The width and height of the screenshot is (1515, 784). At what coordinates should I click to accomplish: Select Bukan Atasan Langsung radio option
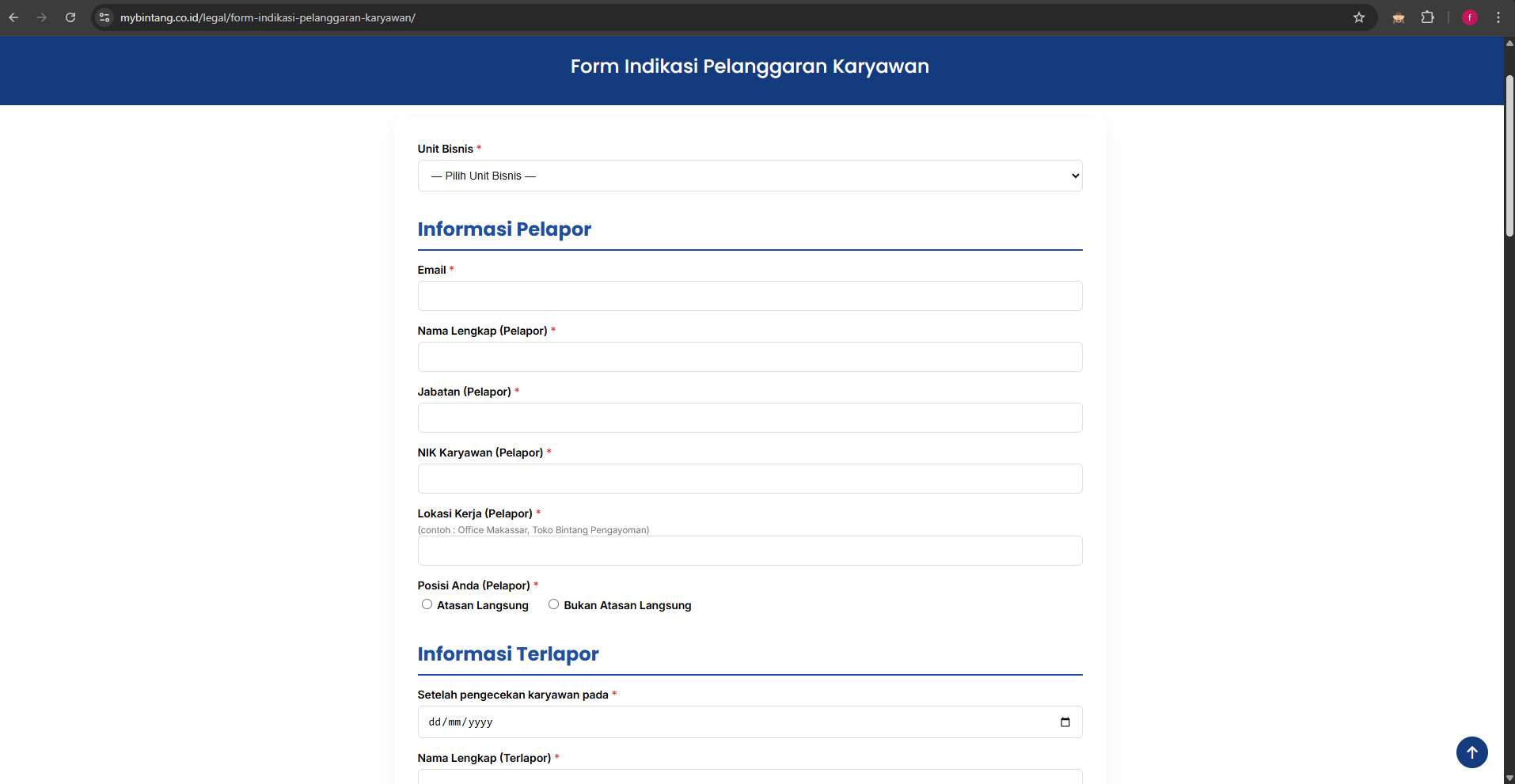[x=554, y=604]
